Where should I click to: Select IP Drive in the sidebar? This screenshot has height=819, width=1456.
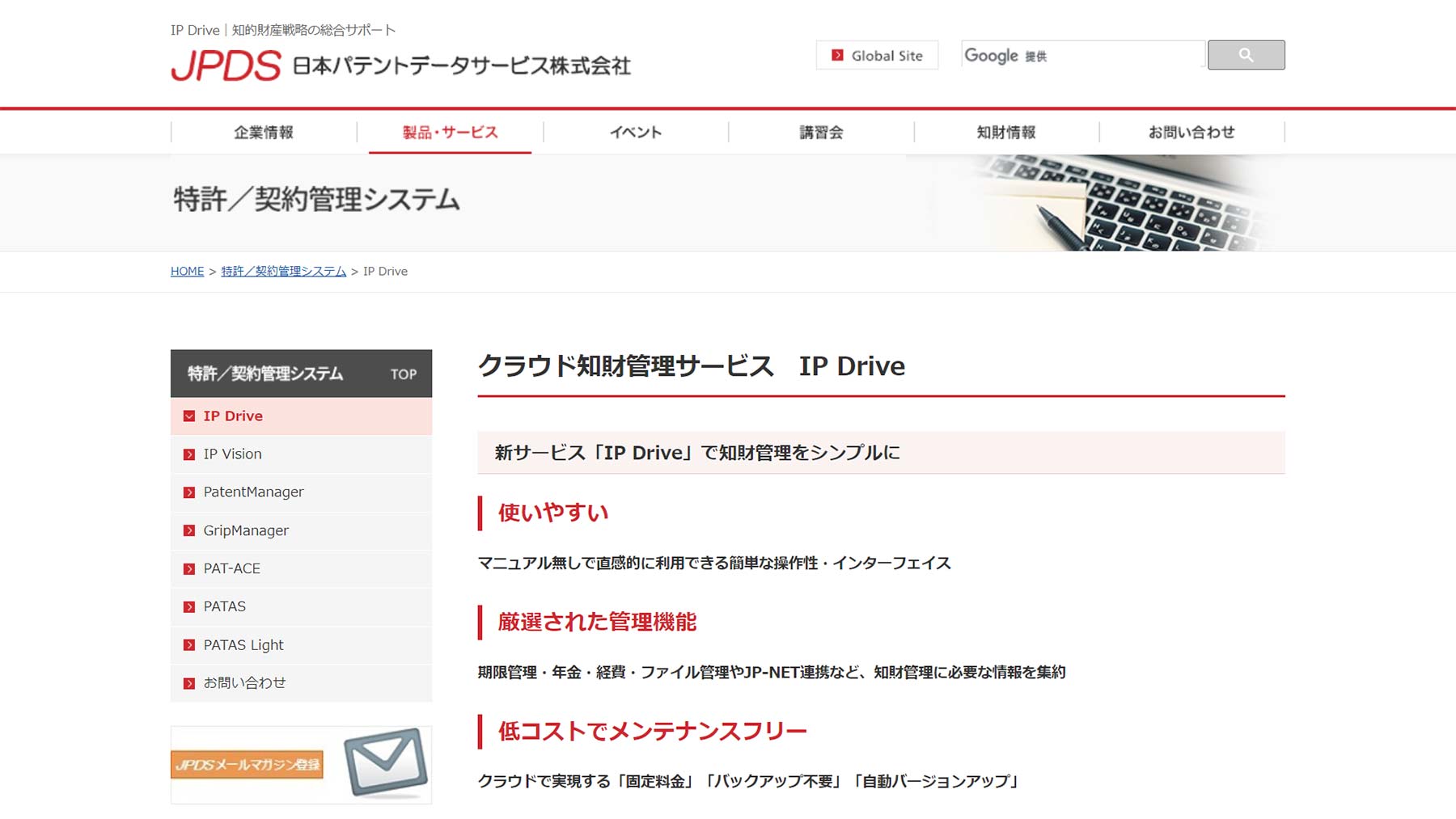[x=301, y=416]
